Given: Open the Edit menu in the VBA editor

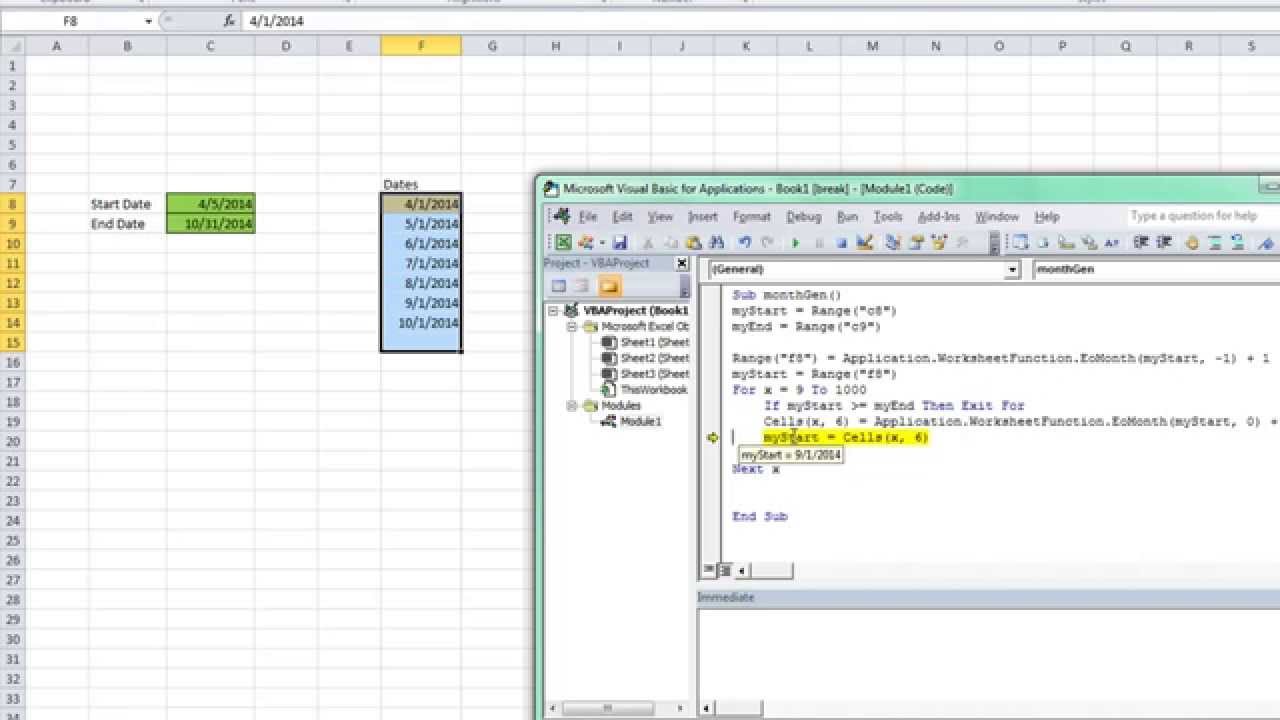Looking at the screenshot, I should pyautogui.click(x=622, y=216).
